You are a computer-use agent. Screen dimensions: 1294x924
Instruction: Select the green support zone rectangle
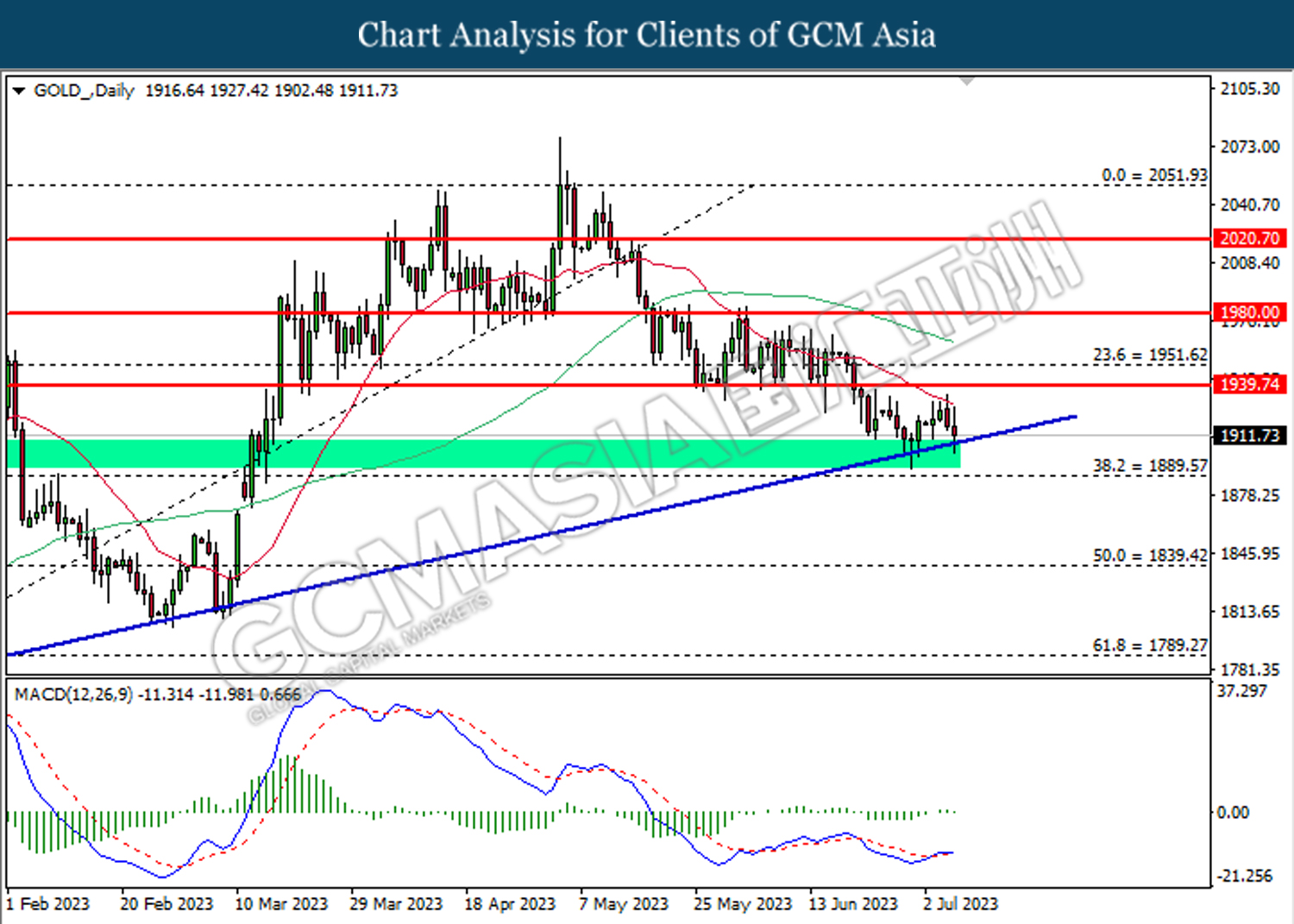(483, 454)
